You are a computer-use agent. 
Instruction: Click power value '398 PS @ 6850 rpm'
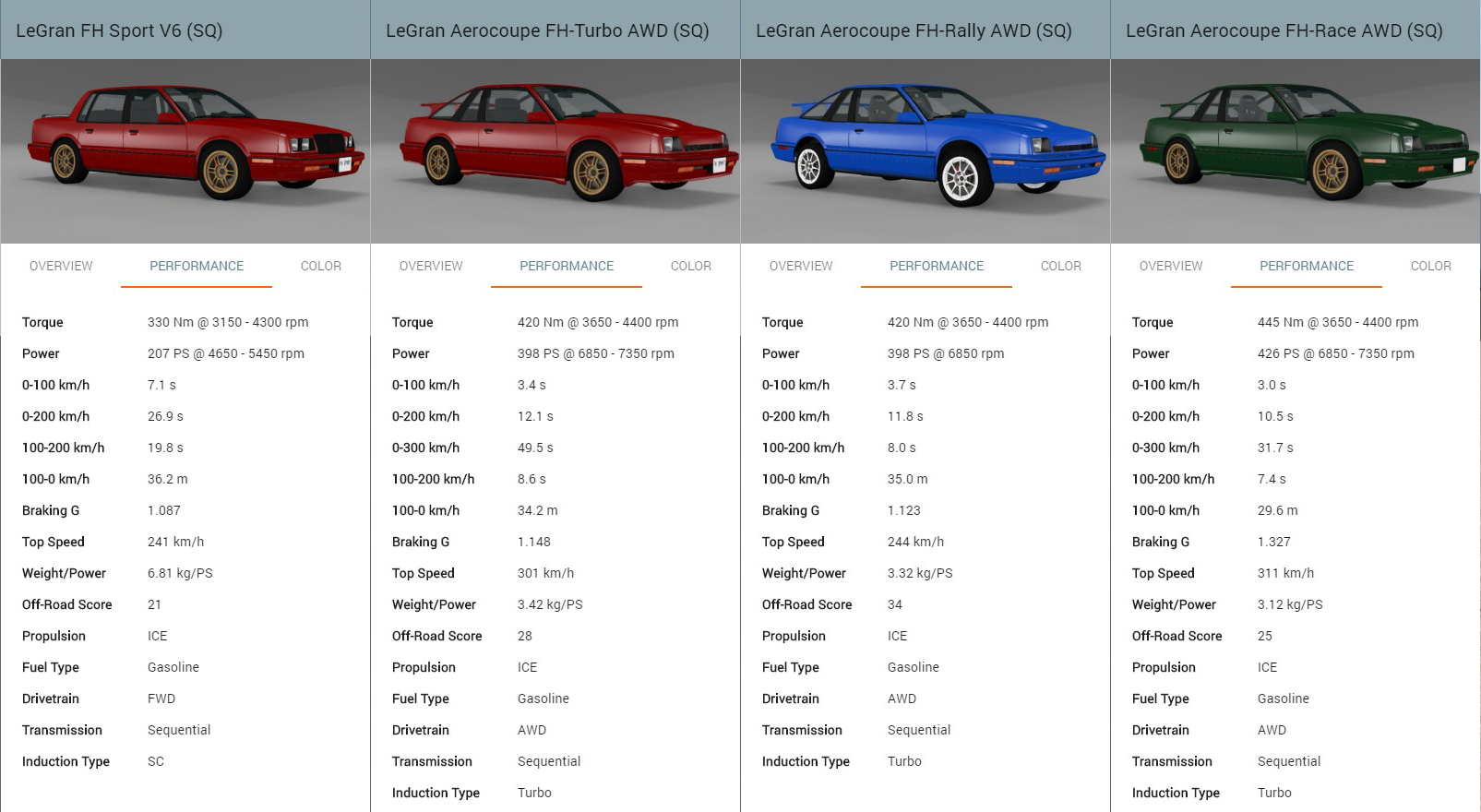coord(946,353)
